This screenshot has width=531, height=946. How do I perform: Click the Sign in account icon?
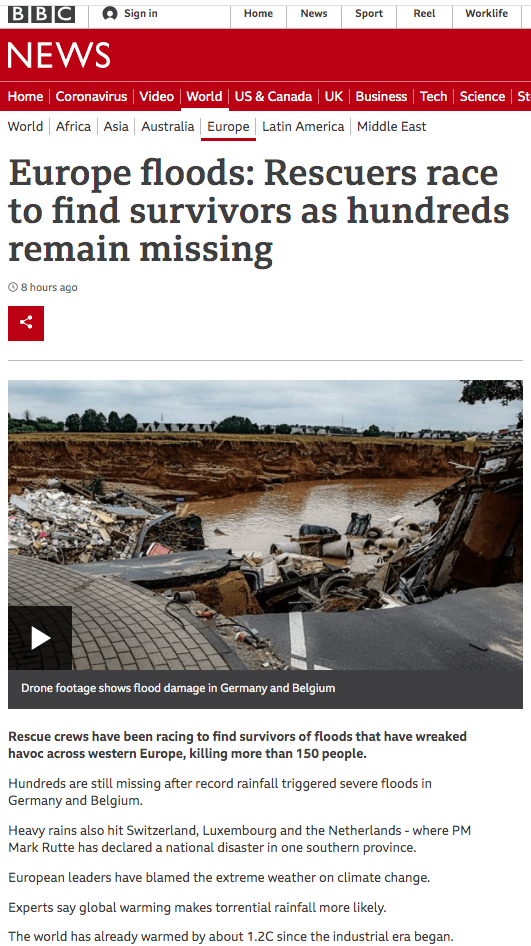coord(110,13)
